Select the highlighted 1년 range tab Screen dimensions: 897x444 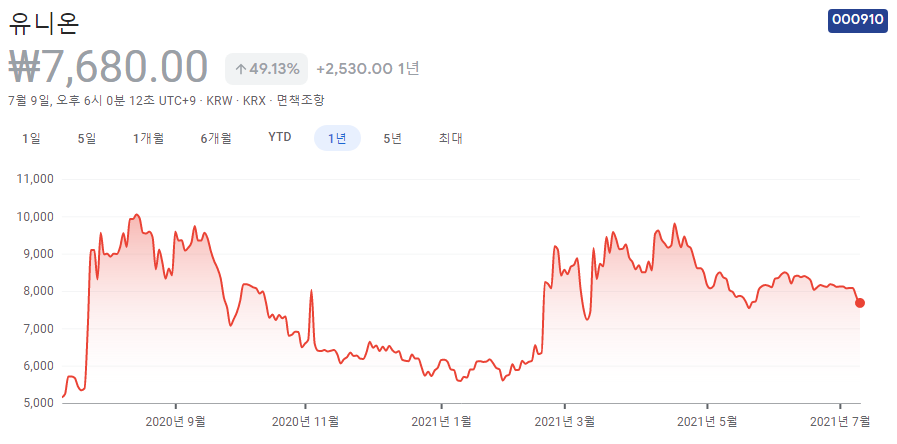coord(338,138)
